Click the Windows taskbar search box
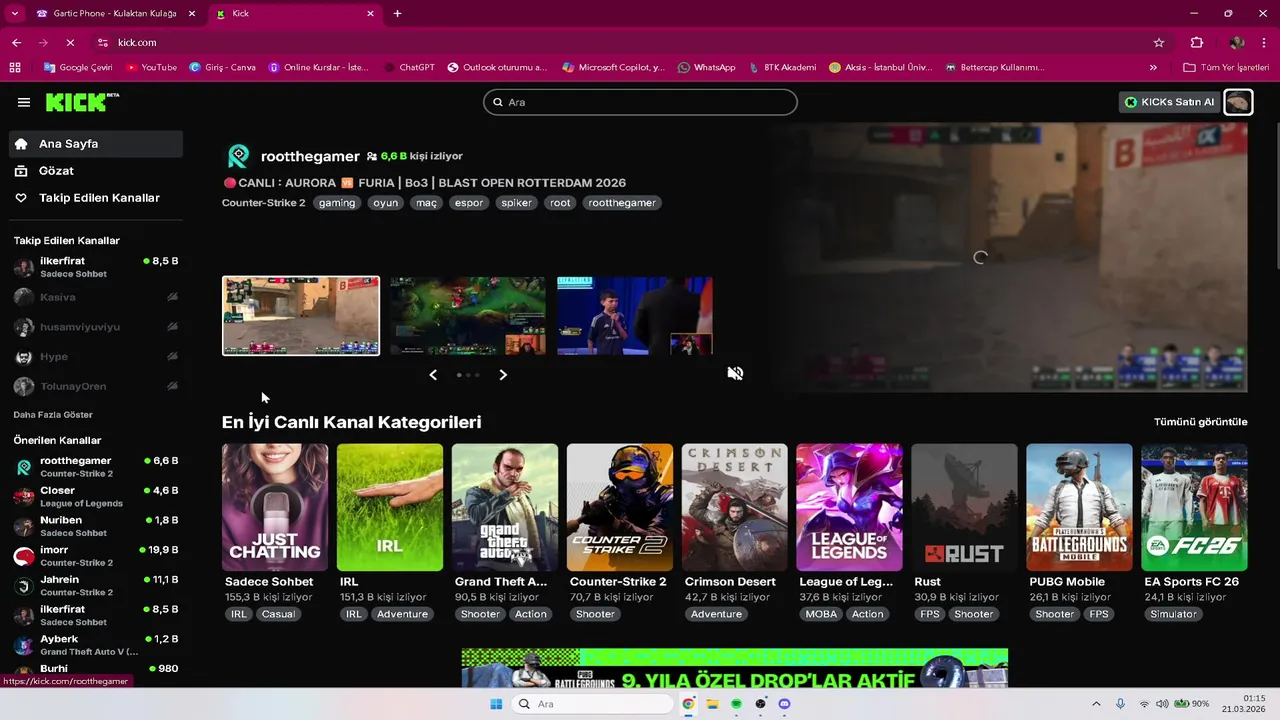This screenshot has width=1280, height=720. (x=592, y=704)
